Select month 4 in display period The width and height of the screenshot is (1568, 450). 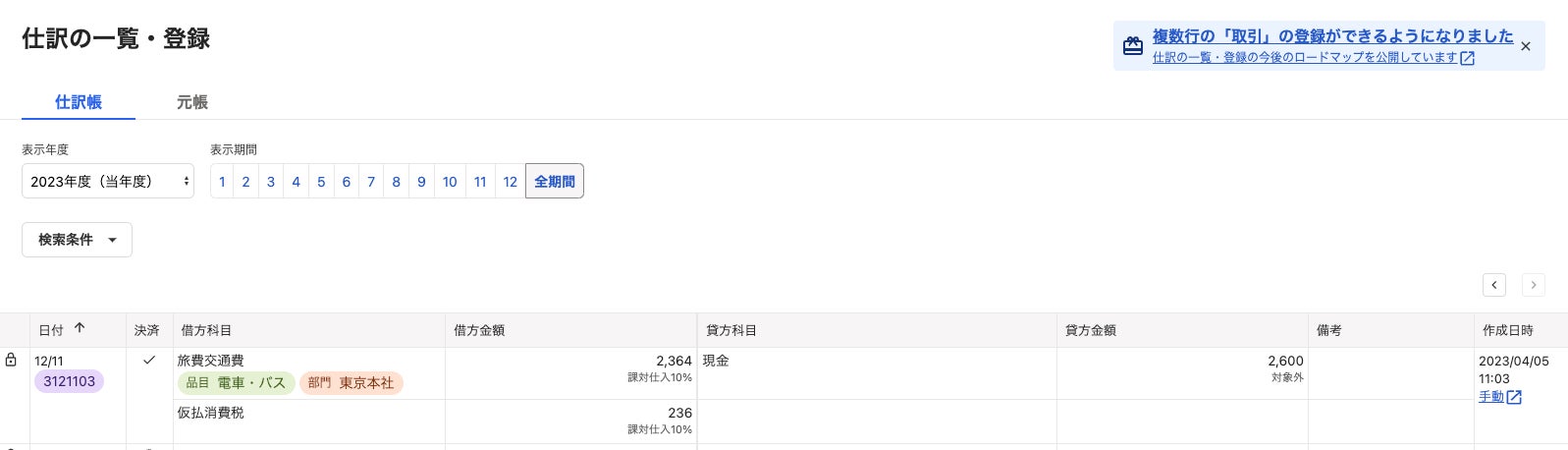click(x=296, y=182)
